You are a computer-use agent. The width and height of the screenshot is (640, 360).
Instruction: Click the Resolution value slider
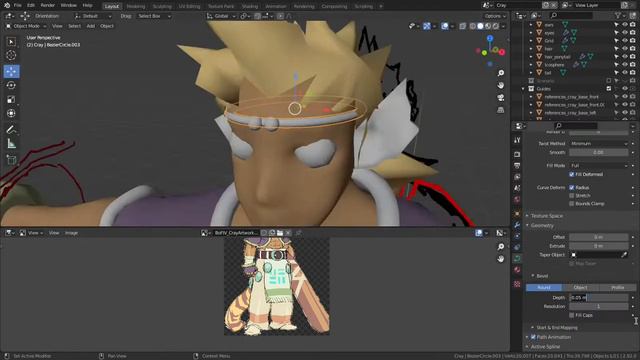[x=599, y=306]
